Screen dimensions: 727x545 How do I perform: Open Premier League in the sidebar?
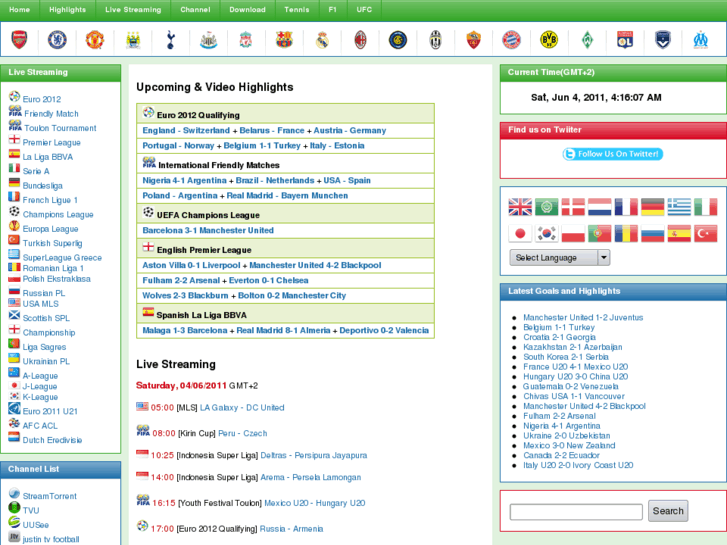tap(51, 143)
